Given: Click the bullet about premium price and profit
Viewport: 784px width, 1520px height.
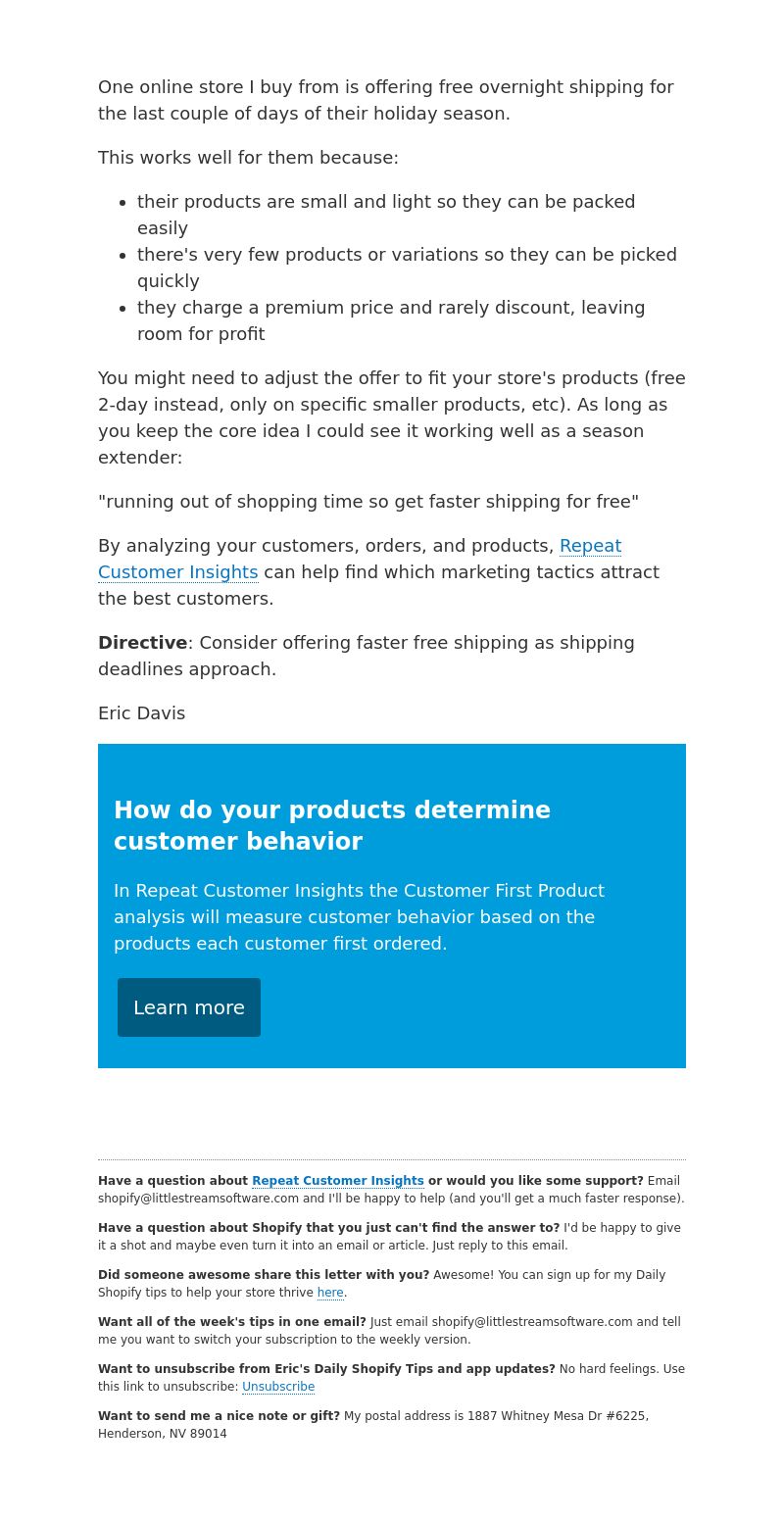Looking at the screenshot, I should 391,320.
